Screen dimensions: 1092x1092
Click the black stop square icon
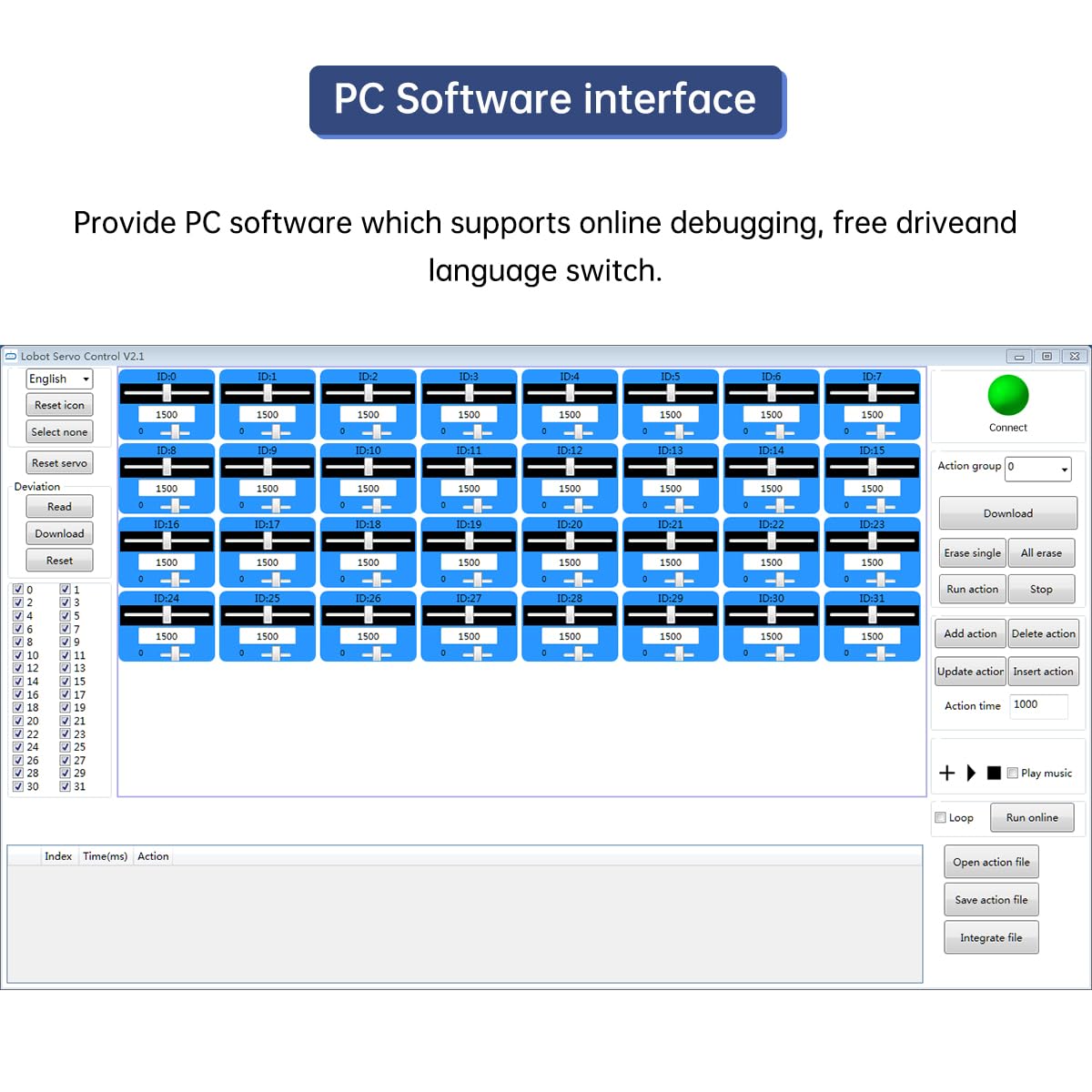[x=994, y=773]
